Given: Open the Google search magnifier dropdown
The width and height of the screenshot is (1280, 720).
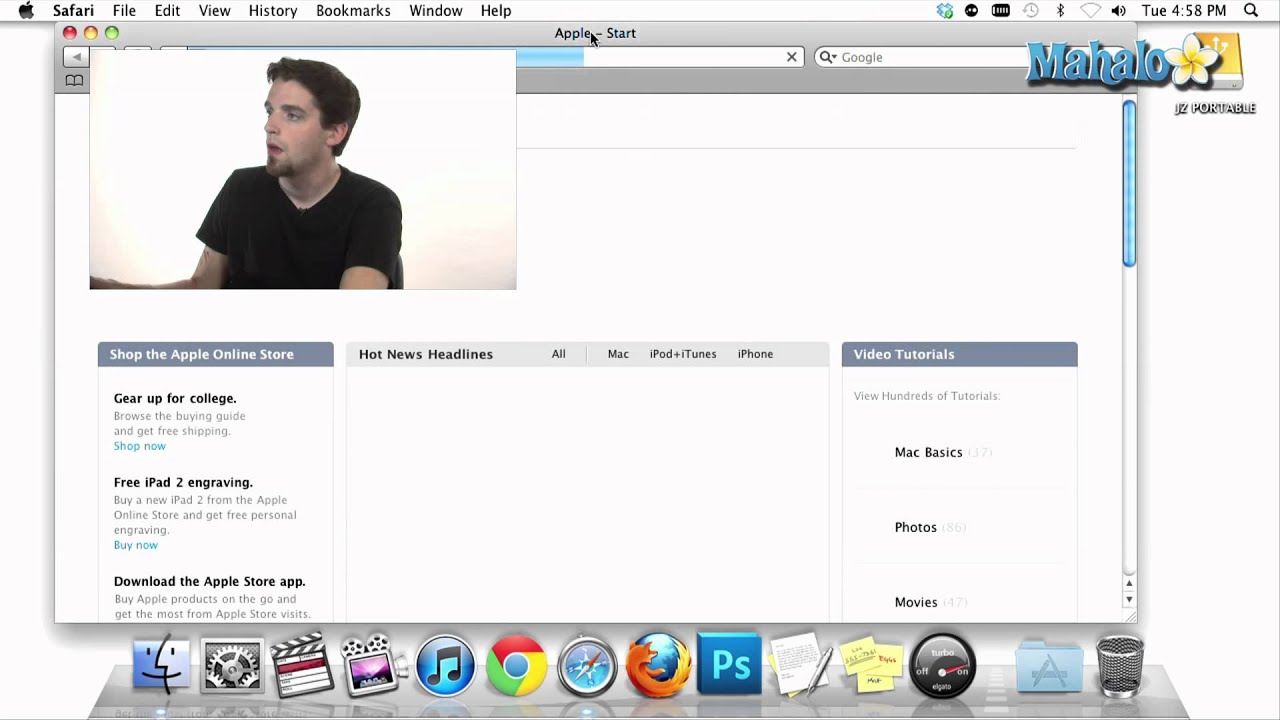Looking at the screenshot, I should [x=828, y=57].
